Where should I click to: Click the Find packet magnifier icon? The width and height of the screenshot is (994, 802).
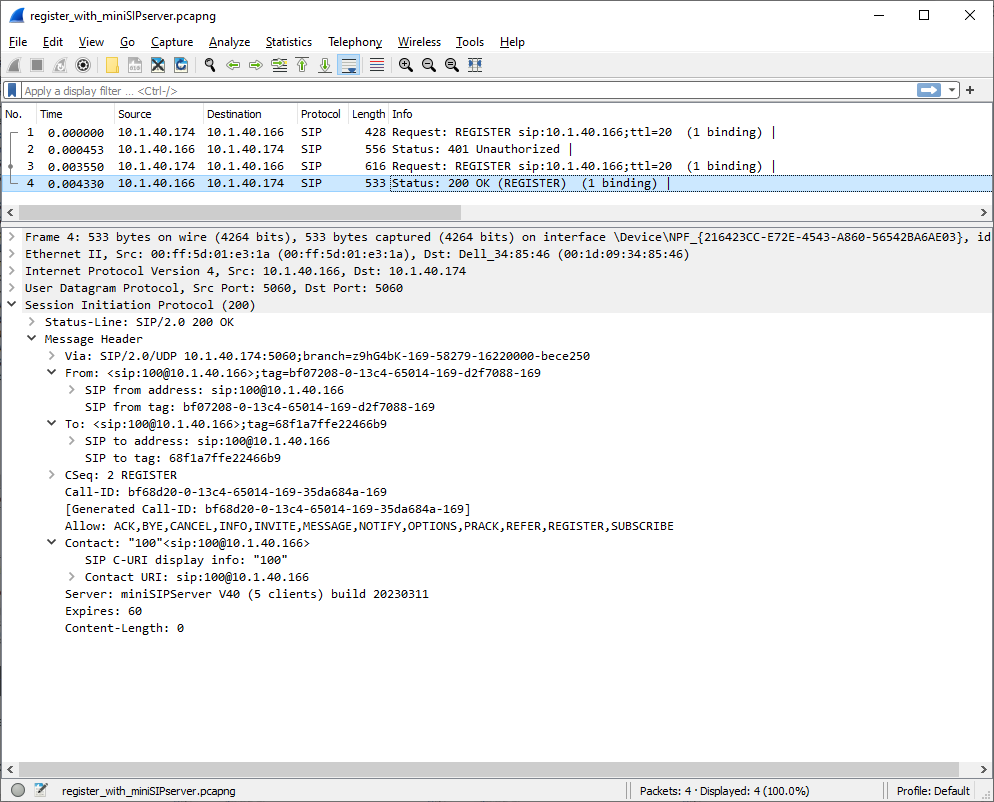[210, 65]
